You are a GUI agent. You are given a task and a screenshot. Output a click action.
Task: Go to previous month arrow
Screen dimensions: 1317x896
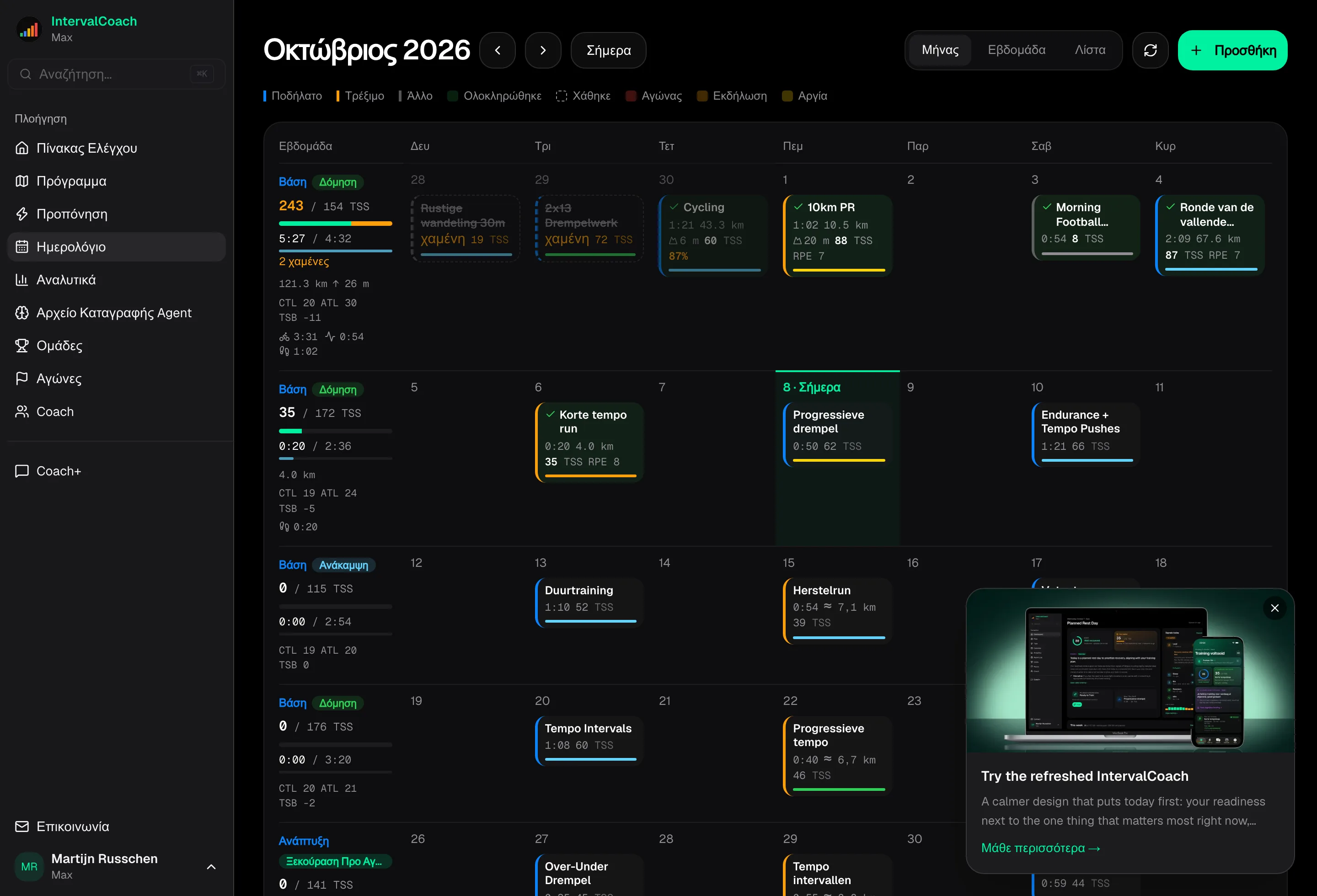[498, 50]
